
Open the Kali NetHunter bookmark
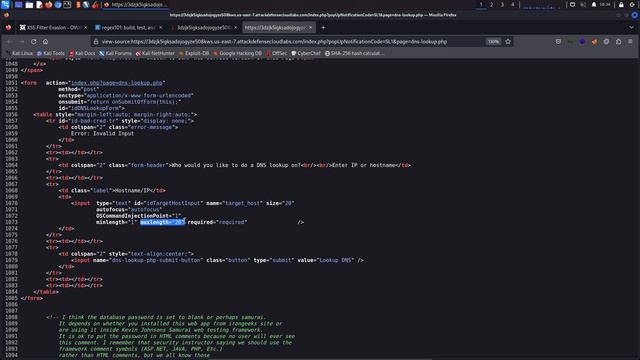click(155, 53)
